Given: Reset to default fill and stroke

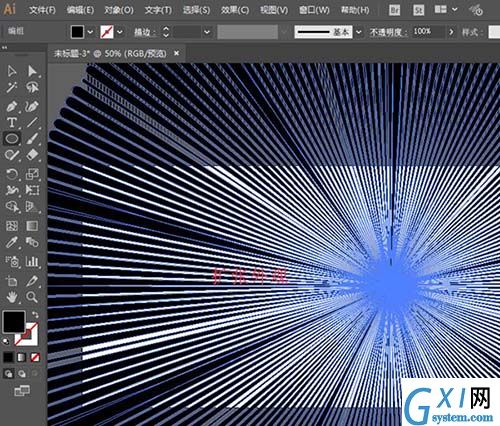Looking at the screenshot, I should 6,341.
